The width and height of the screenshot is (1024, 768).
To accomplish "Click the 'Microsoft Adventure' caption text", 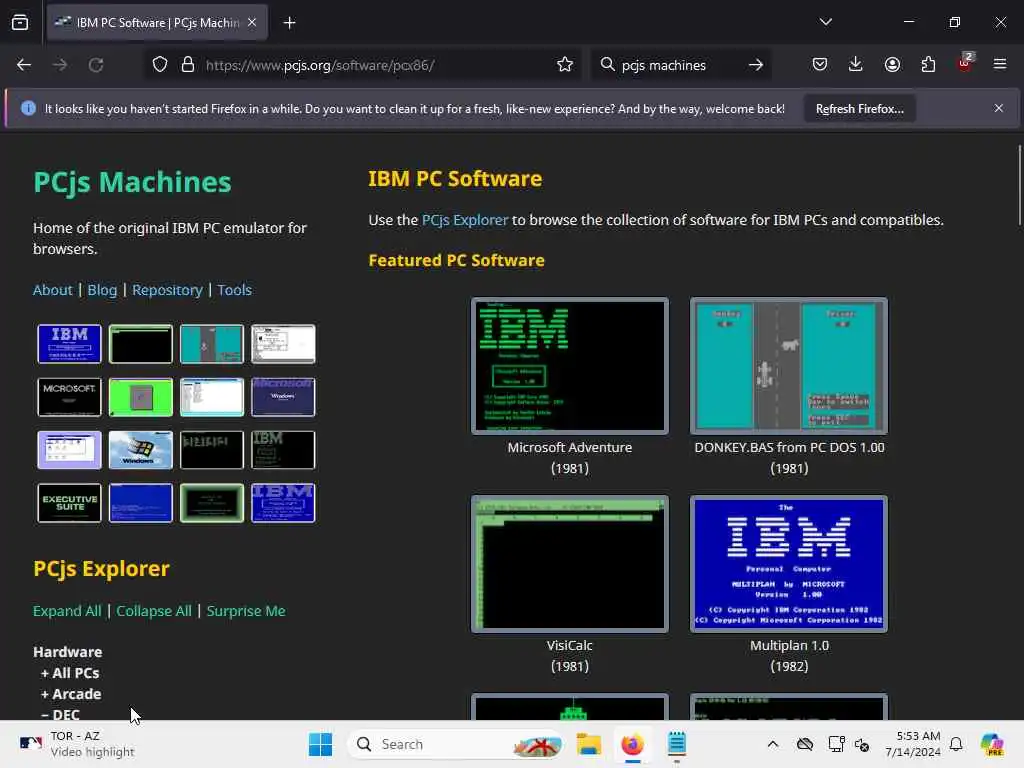I will click(x=569, y=447).
